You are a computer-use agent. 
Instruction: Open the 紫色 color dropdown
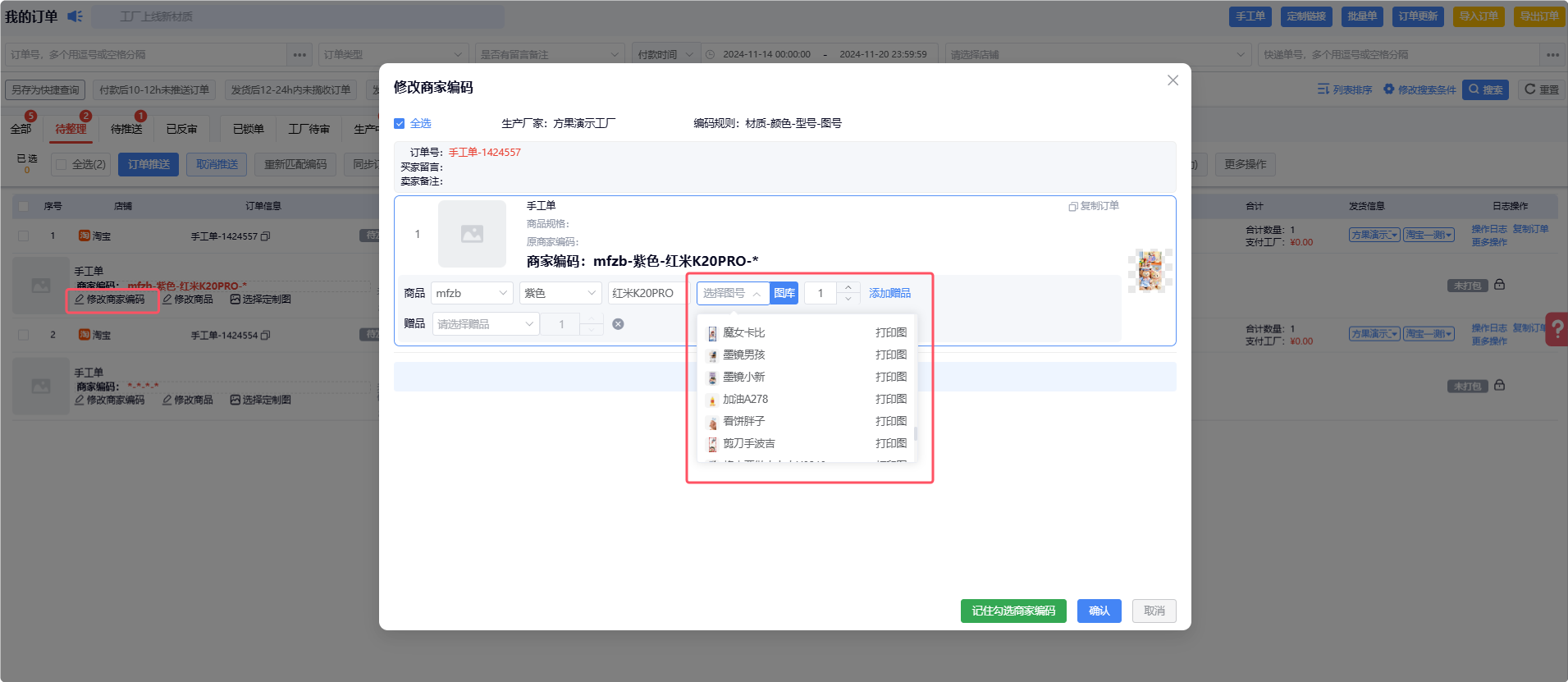(x=560, y=293)
